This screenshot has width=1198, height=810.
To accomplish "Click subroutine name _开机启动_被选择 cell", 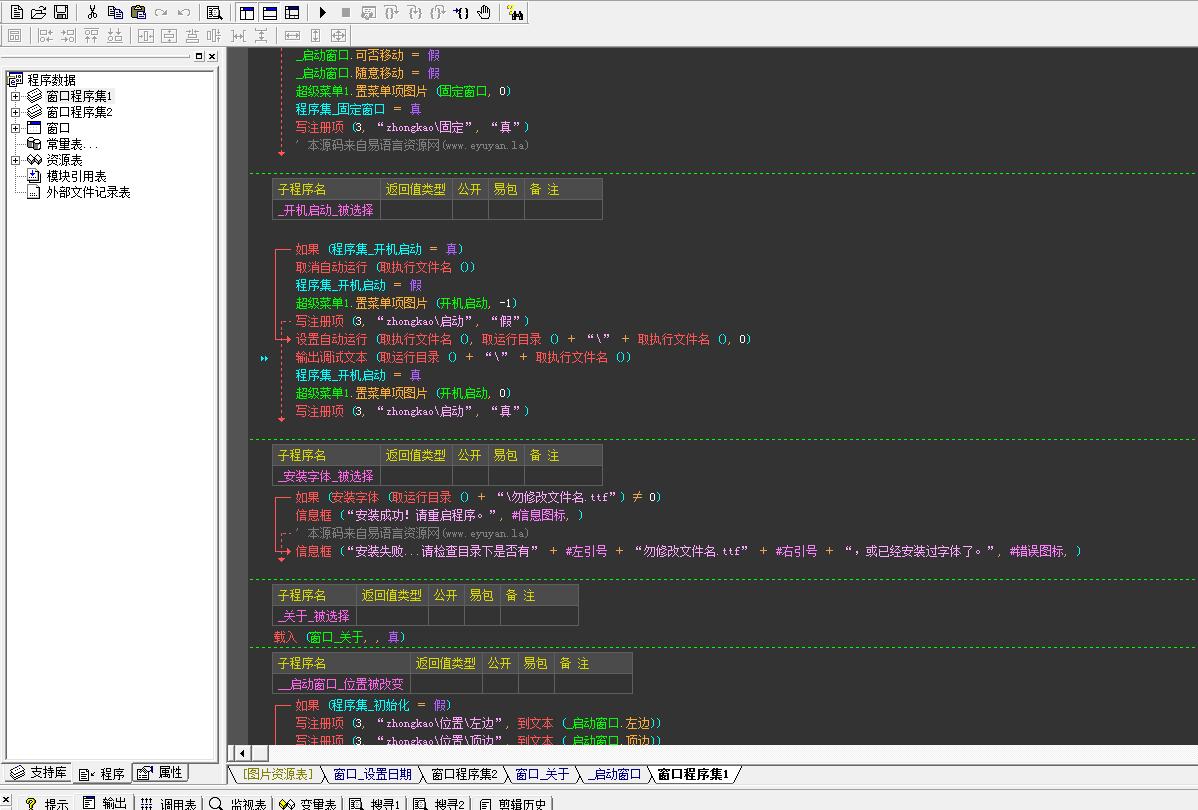I will click(x=326, y=210).
